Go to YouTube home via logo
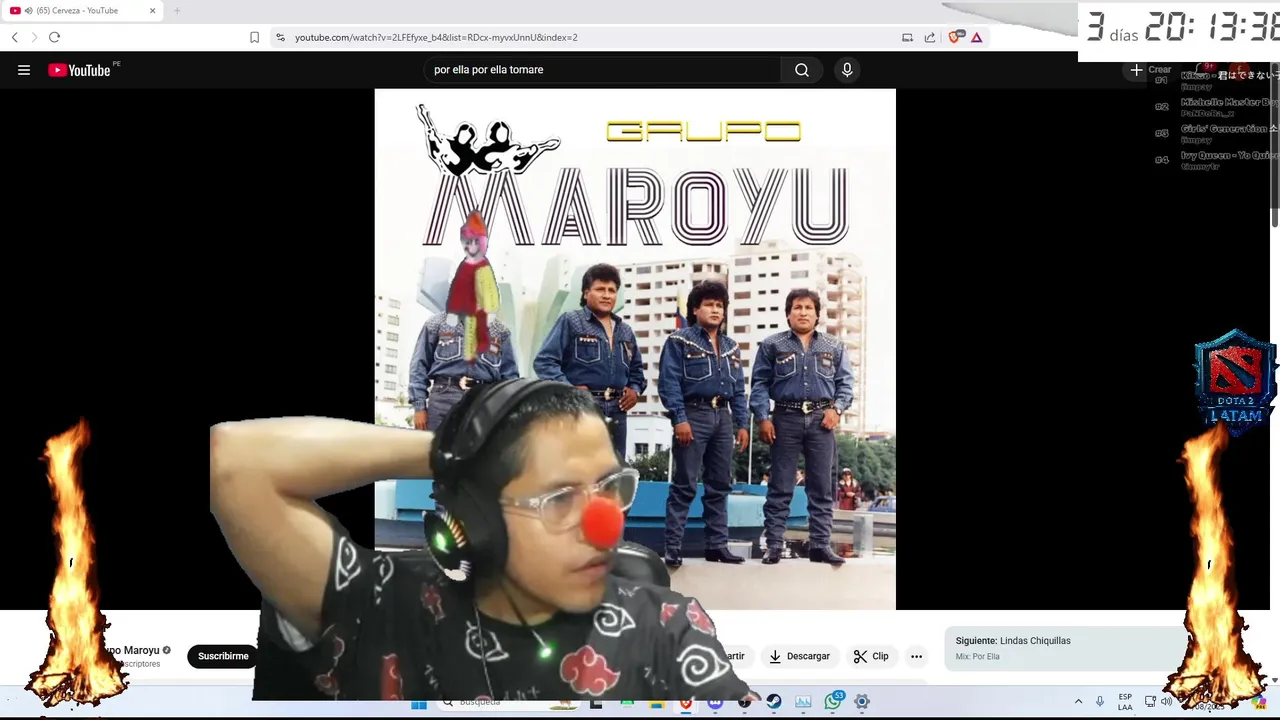This screenshot has height=720, width=1280. coord(80,70)
